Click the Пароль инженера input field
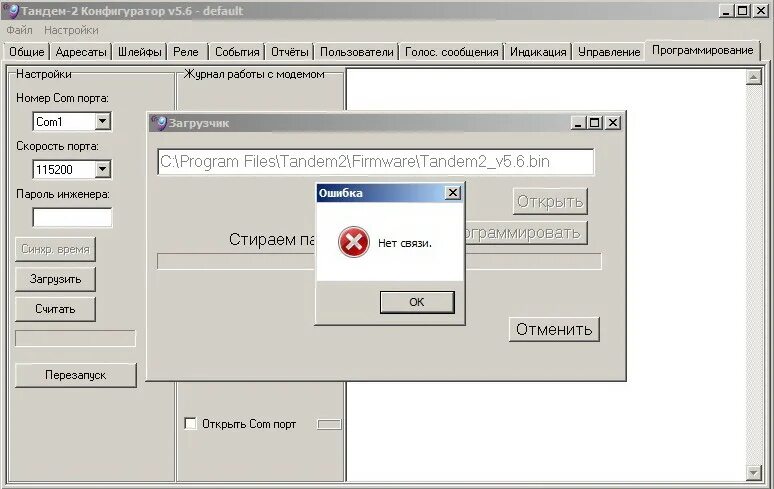The width and height of the screenshot is (774, 489). [72, 218]
